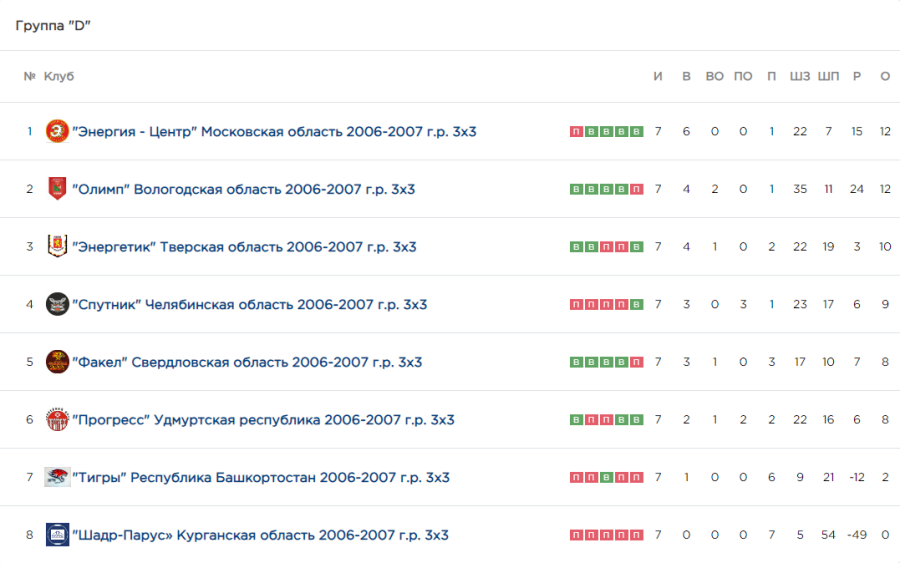Image resolution: width=900 pixels, height=563 pixels.
Task: Open "Энергия - Центр" Московская область team link
Action: pos(274,131)
